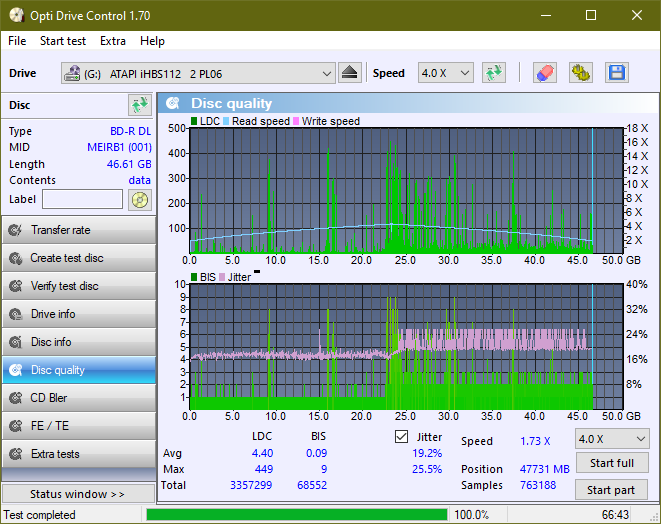Click the BIS/Jitter chart area

pyautogui.click(x=406, y=347)
